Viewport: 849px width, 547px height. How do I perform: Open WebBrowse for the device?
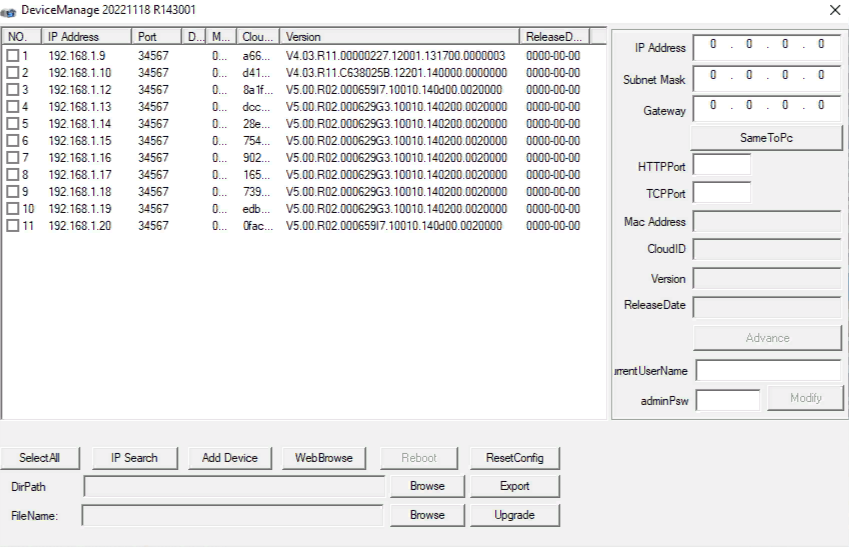[323, 458]
